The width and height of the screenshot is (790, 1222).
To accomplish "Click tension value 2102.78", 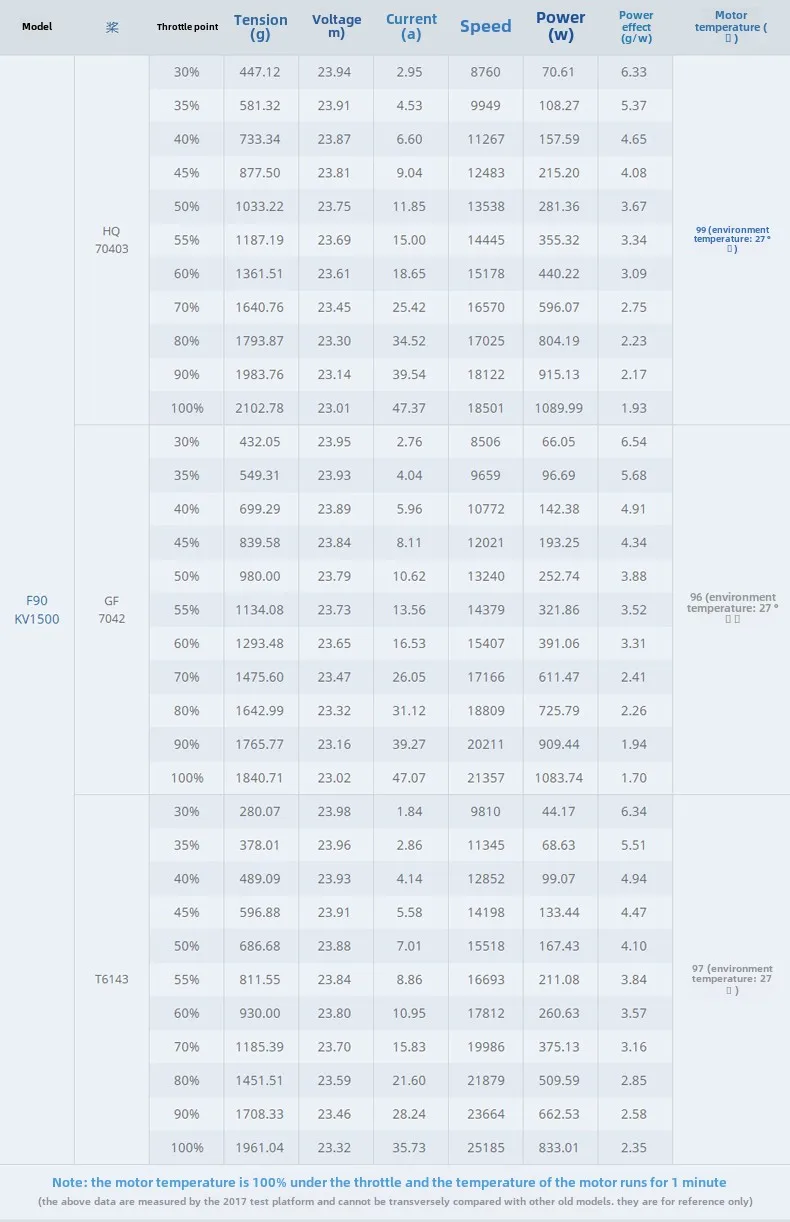I will tap(260, 408).
